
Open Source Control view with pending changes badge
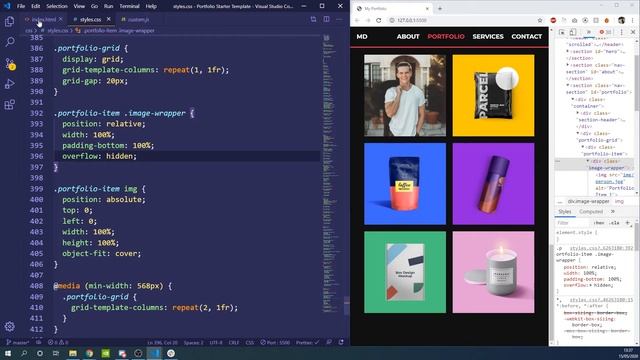pos(9,63)
